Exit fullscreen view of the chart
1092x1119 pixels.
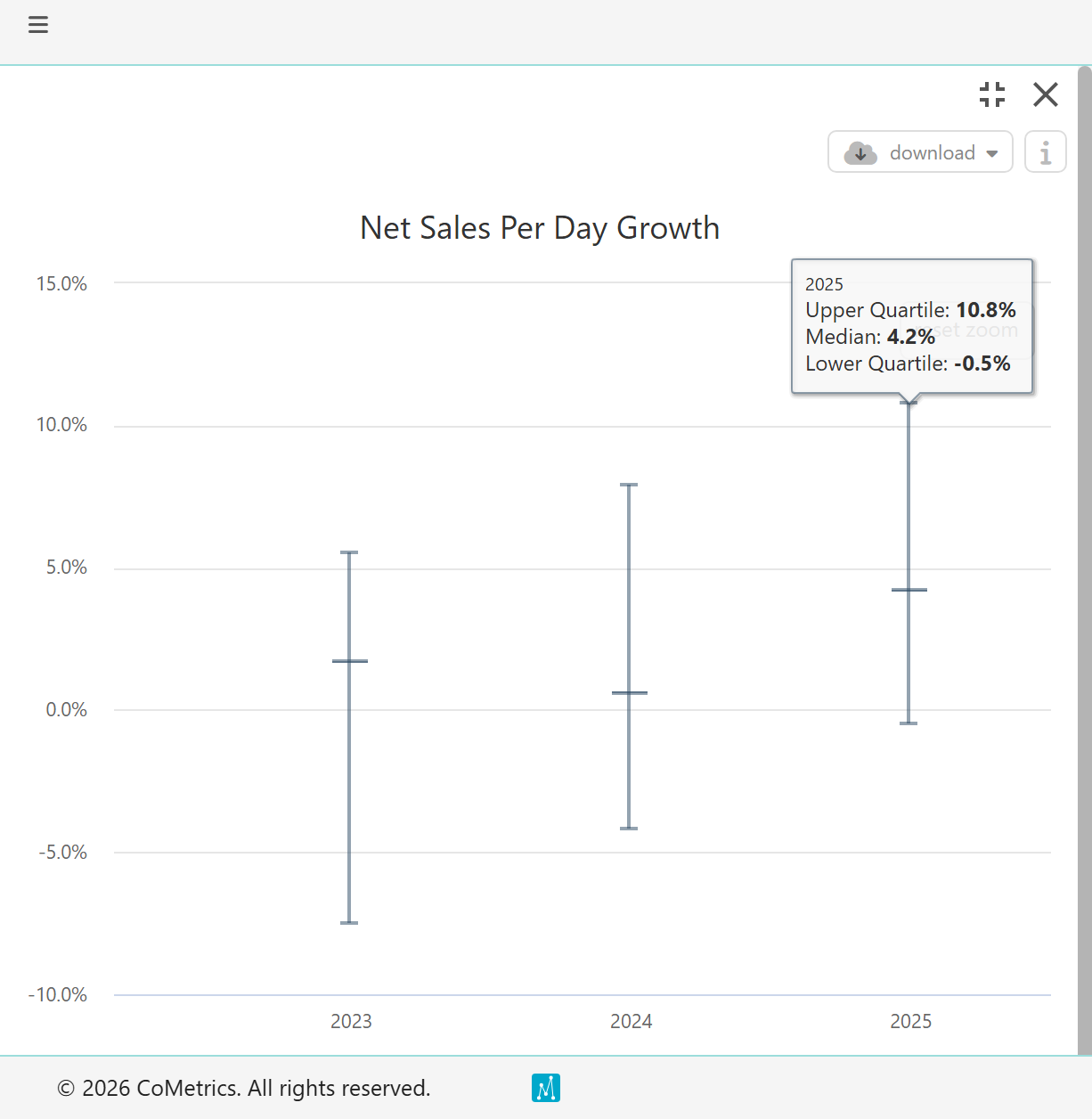[991, 94]
